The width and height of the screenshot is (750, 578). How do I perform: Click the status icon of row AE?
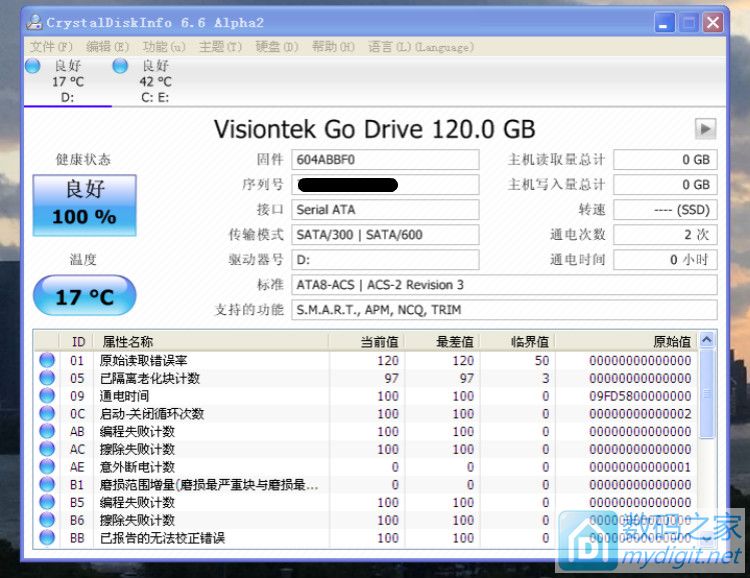coord(47,467)
